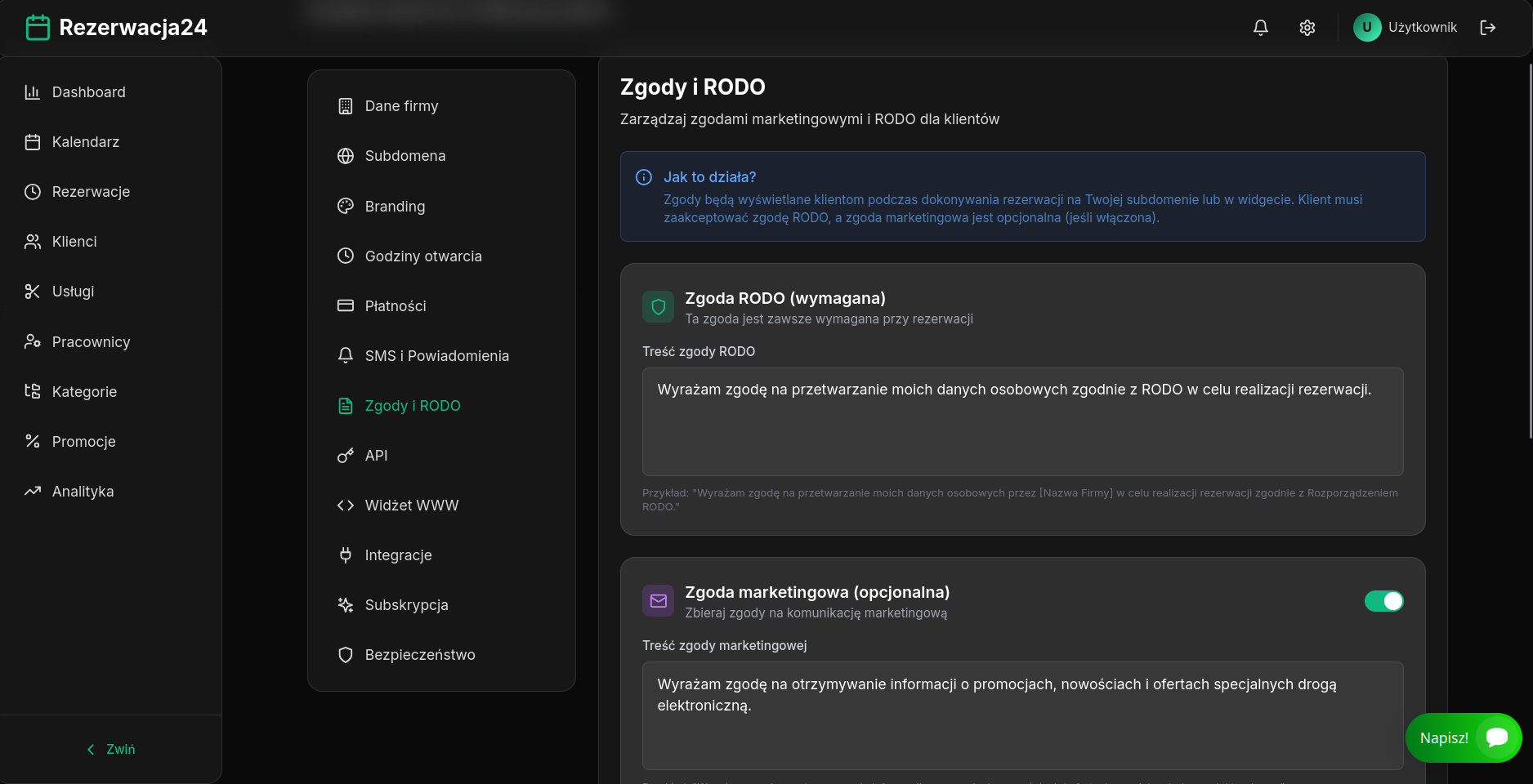
Task: Click the logout icon in the top bar
Action: coord(1488,27)
